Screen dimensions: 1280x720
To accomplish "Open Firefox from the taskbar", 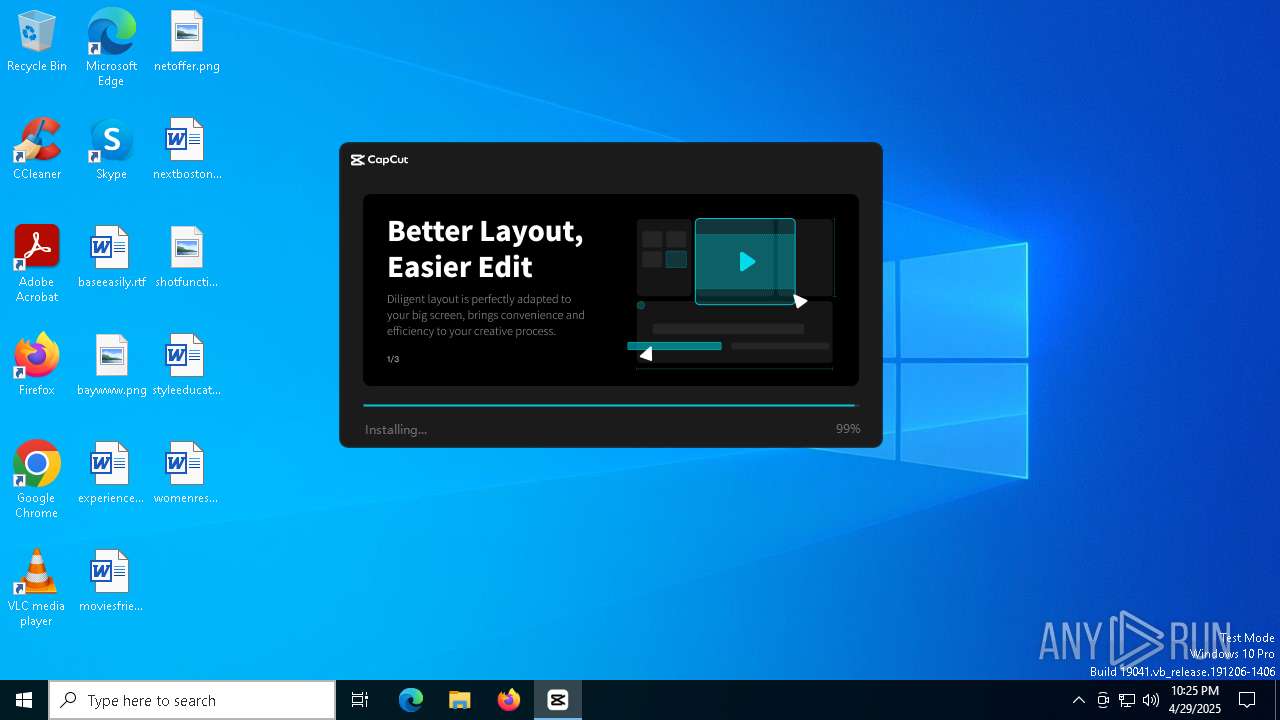I will (509, 700).
